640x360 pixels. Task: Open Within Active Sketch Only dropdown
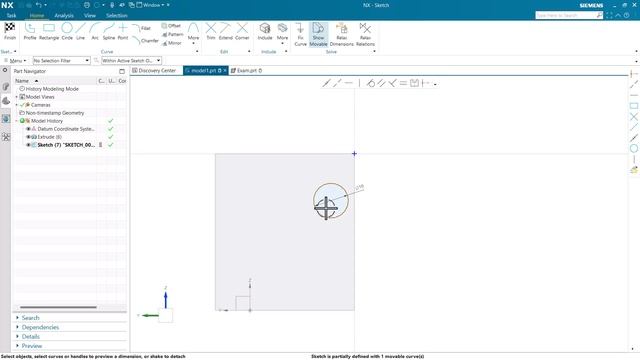(131, 60)
